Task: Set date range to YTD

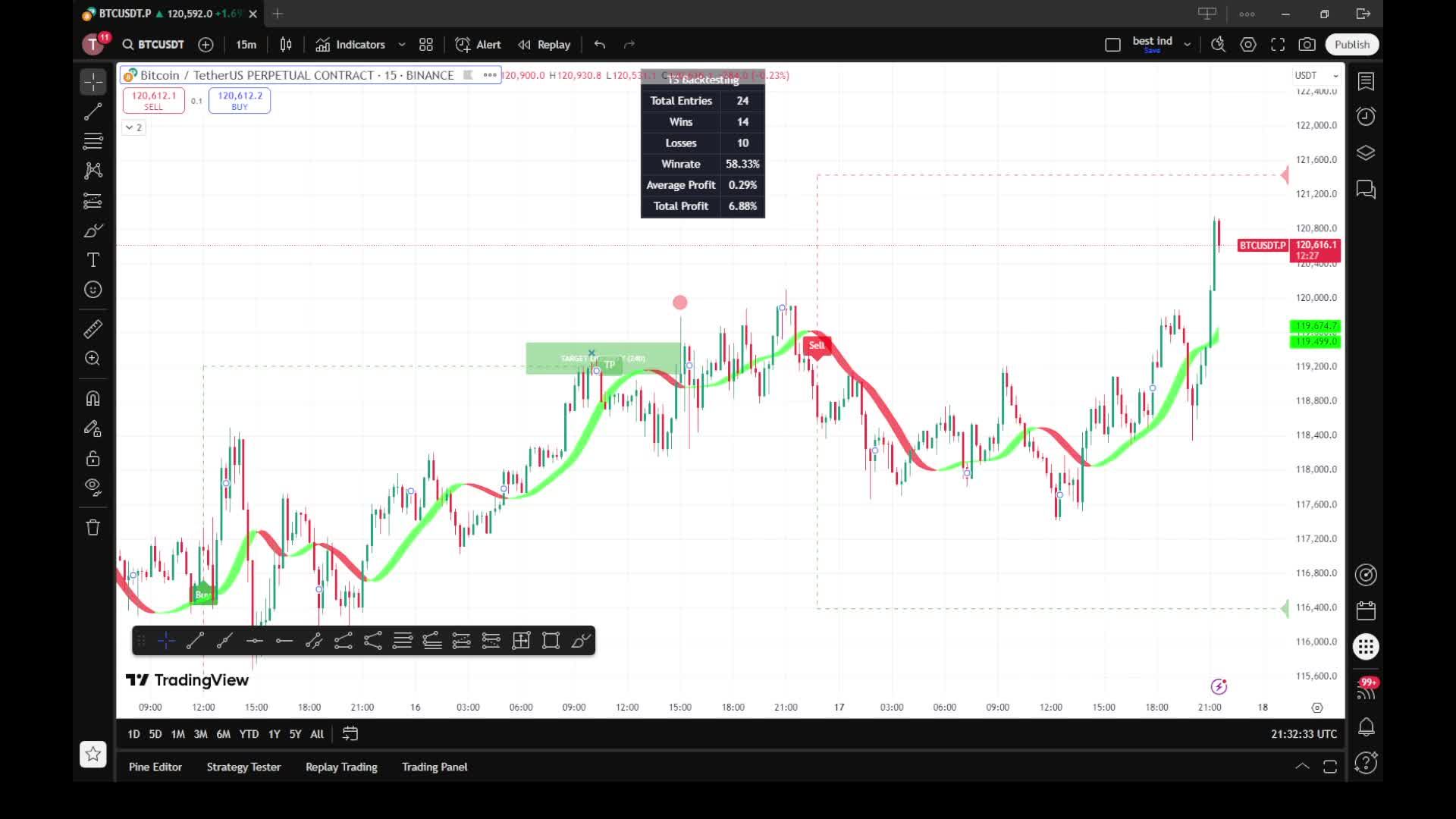Action: point(249,734)
